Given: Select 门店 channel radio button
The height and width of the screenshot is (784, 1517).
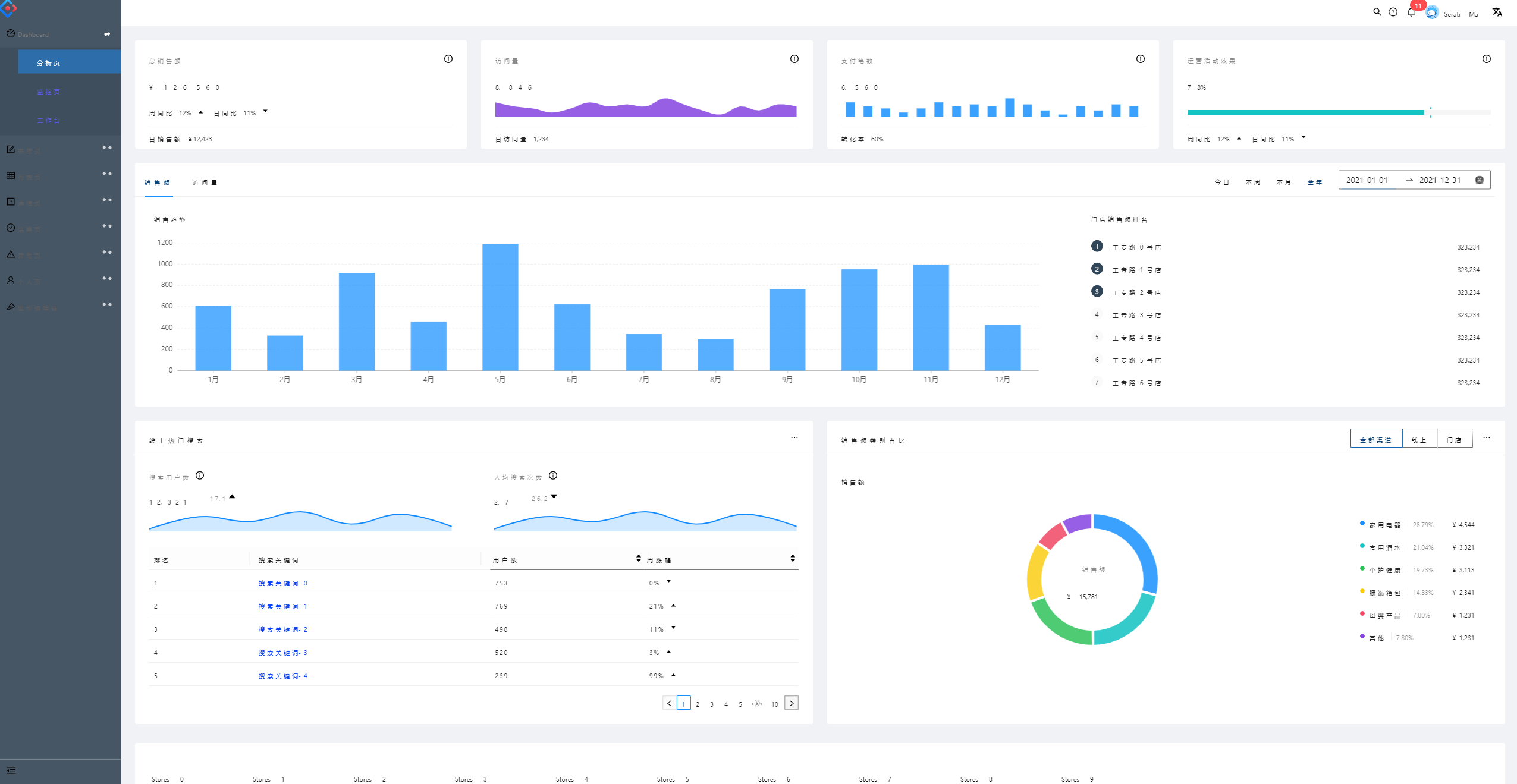Looking at the screenshot, I should (1454, 439).
